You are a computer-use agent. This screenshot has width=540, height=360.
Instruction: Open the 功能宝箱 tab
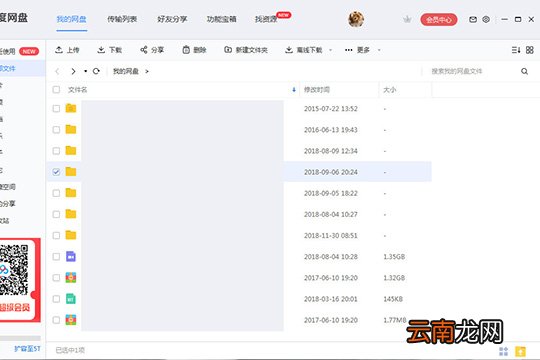point(221,19)
